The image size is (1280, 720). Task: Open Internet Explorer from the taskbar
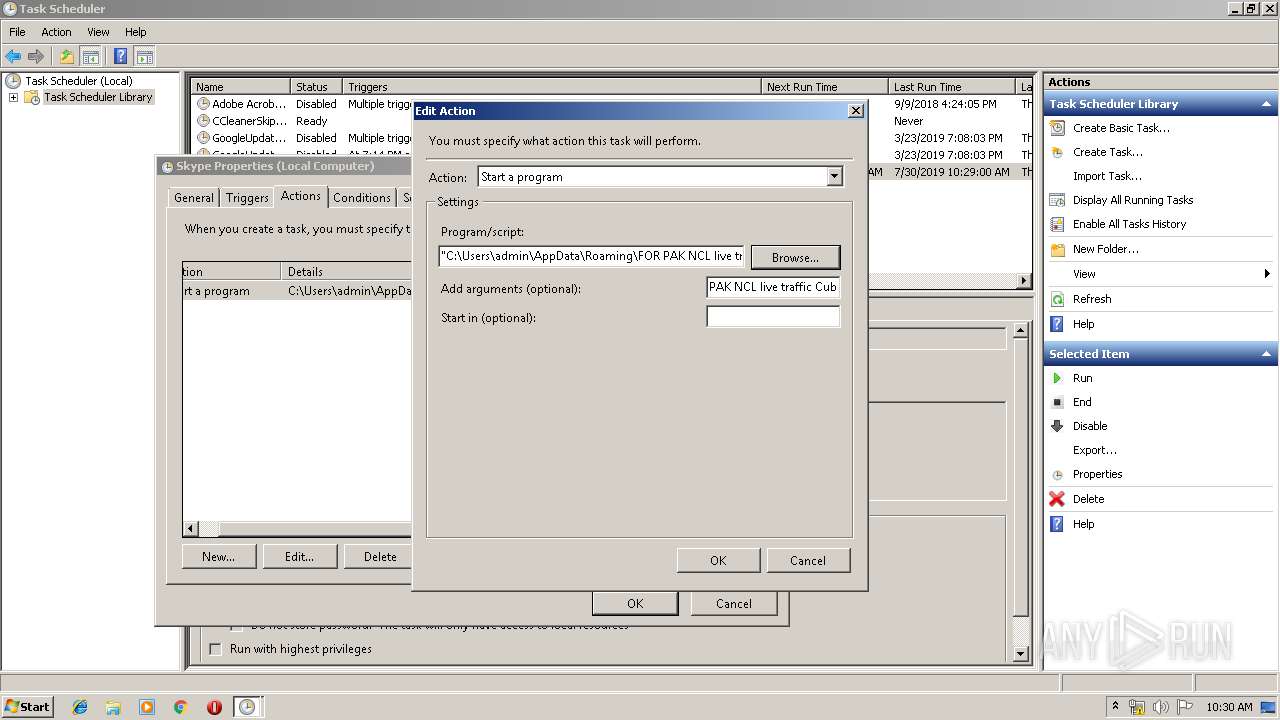pyautogui.click(x=80, y=707)
